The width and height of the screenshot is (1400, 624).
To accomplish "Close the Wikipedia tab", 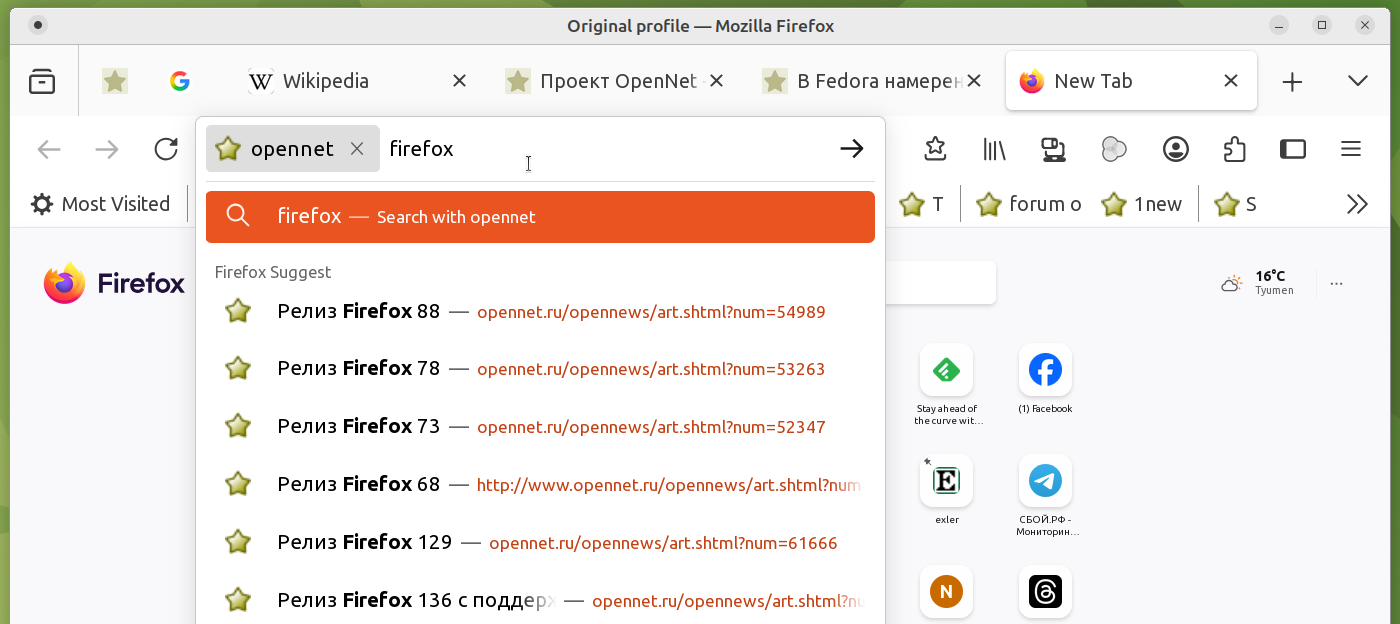I will [x=460, y=81].
